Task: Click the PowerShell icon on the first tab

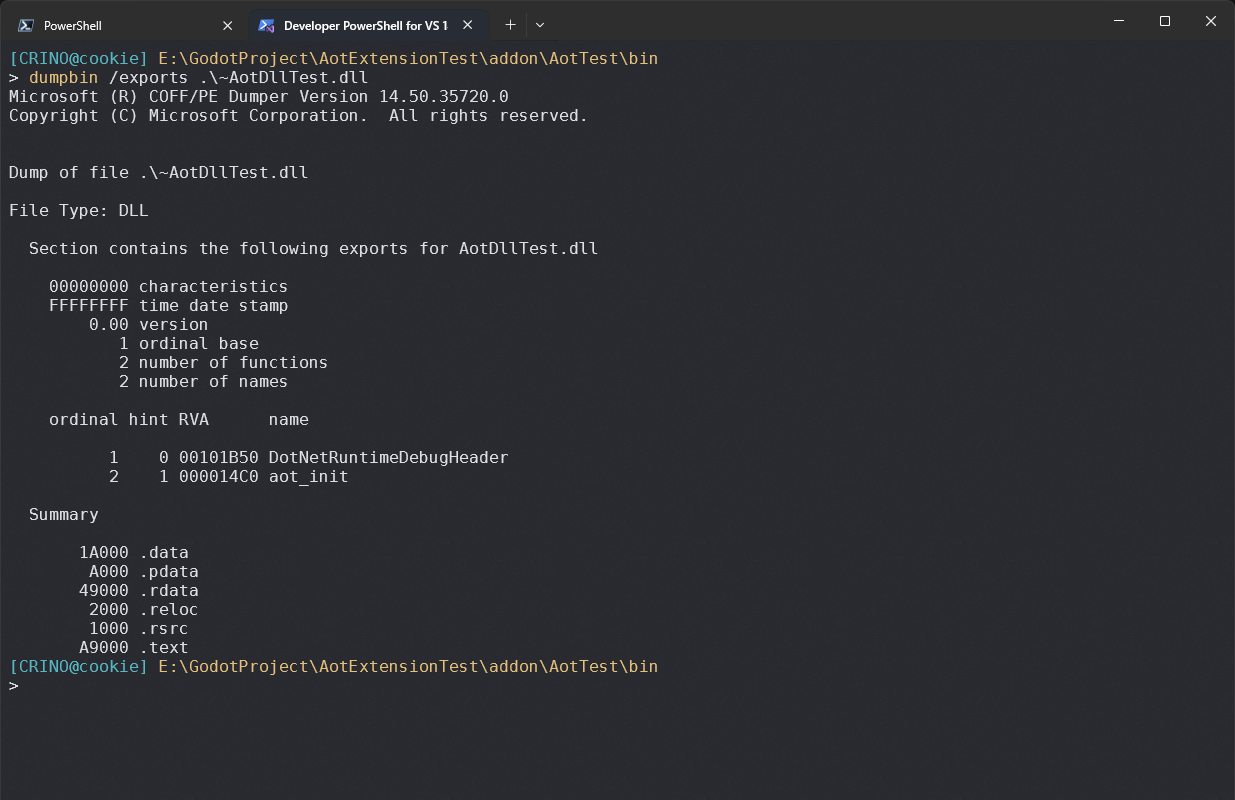Action: pyautogui.click(x=27, y=25)
